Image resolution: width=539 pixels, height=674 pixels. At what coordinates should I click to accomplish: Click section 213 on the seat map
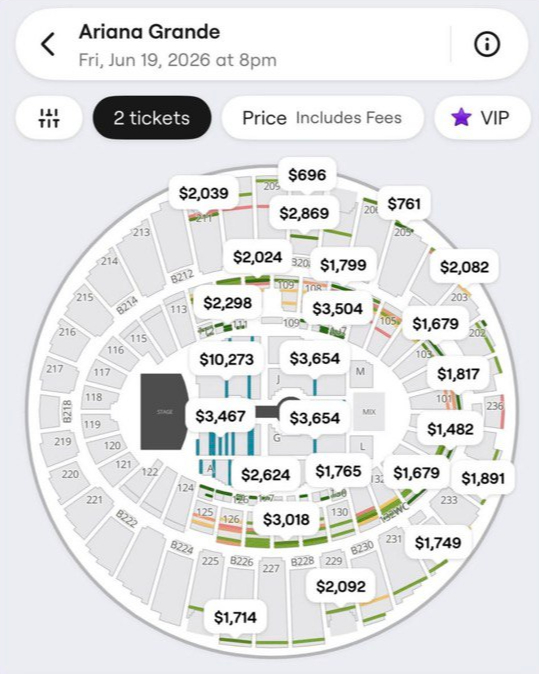[141, 233]
